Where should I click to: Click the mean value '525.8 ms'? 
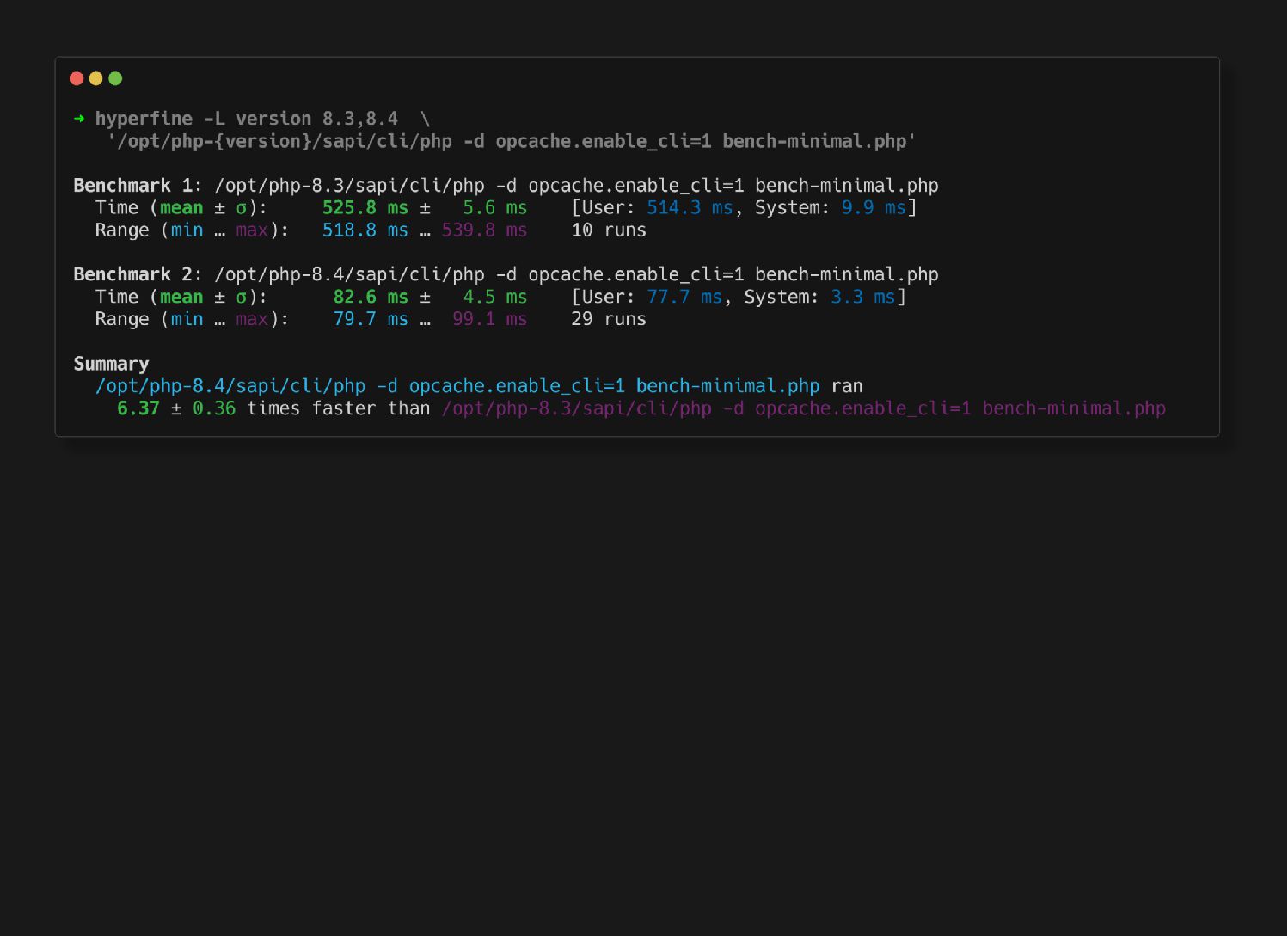click(x=365, y=208)
